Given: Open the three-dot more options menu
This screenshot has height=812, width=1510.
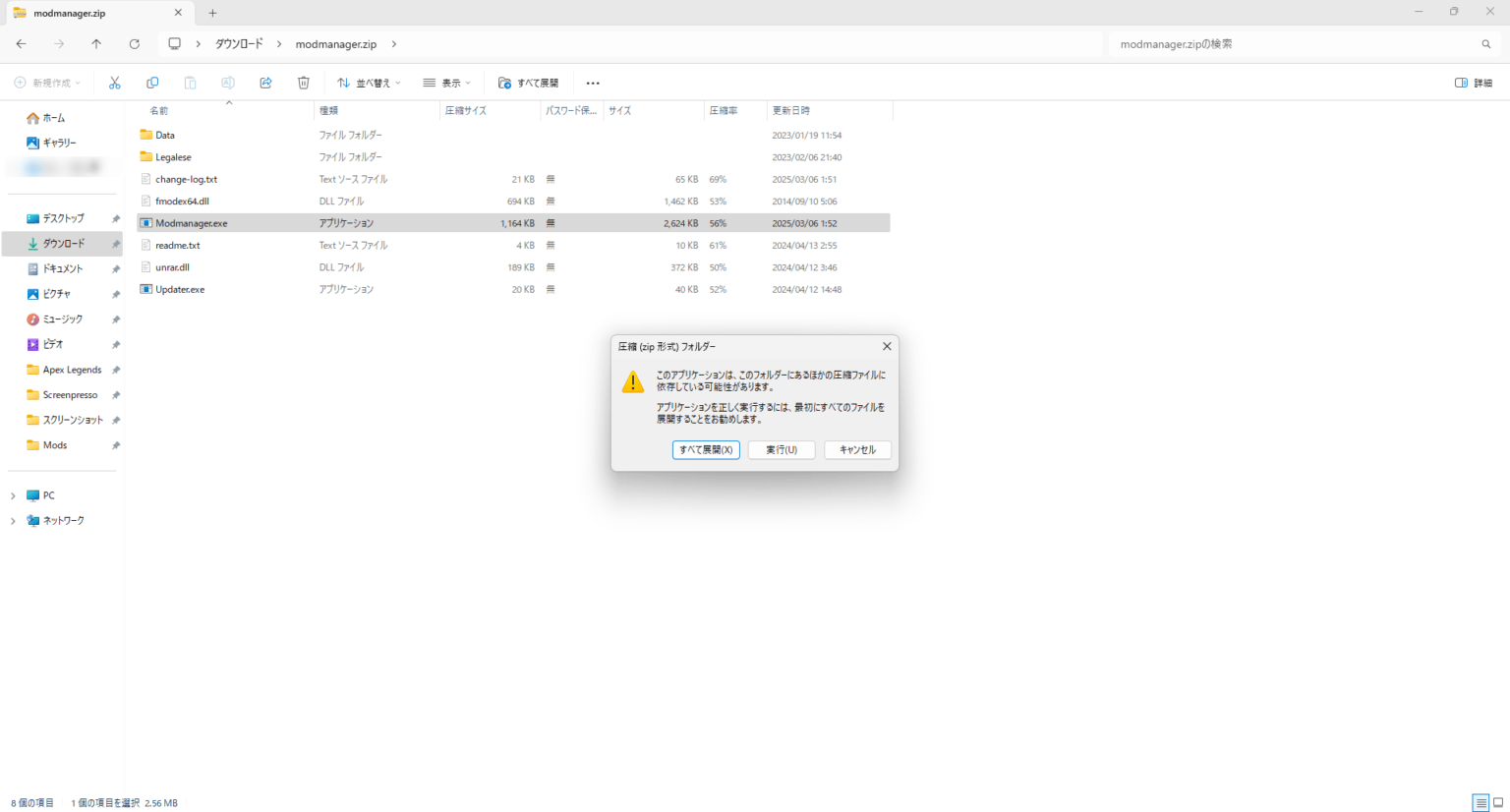Looking at the screenshot, I should tap(593, 84).
